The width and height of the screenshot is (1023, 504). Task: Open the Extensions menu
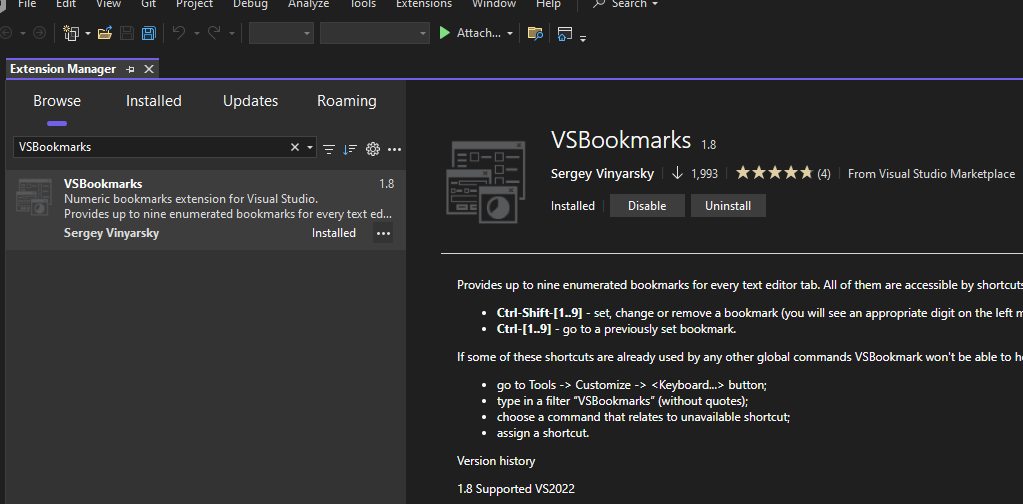point(423,4)
